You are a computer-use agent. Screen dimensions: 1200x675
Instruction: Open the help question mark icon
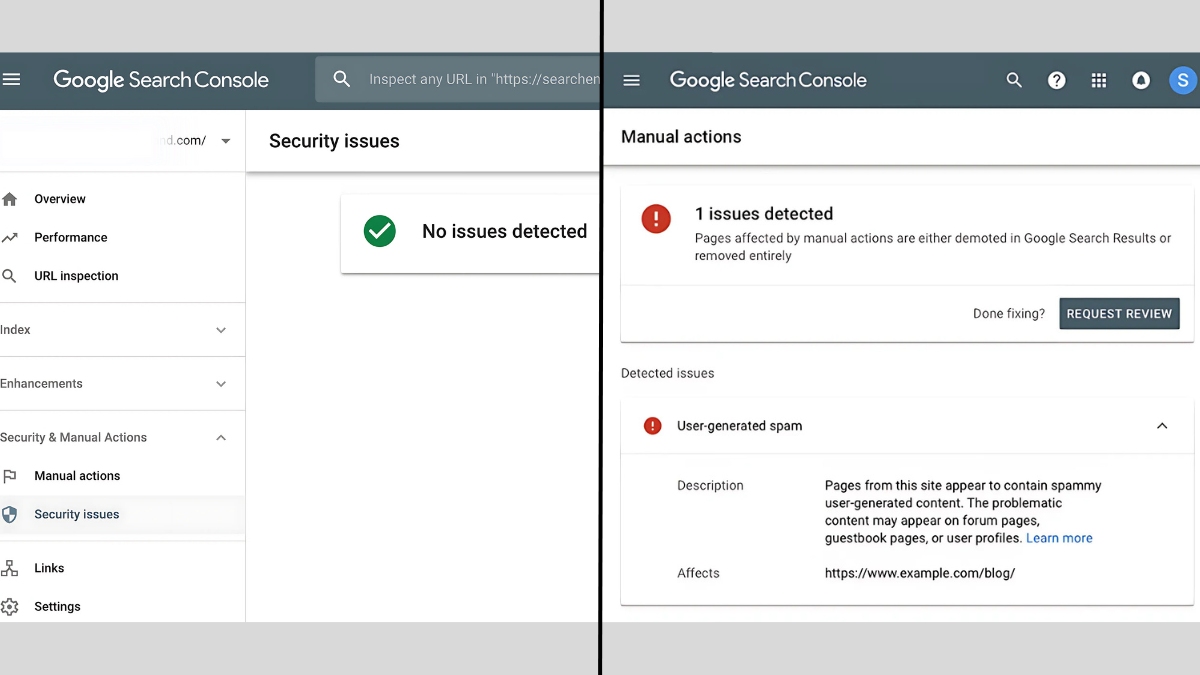1056,80
